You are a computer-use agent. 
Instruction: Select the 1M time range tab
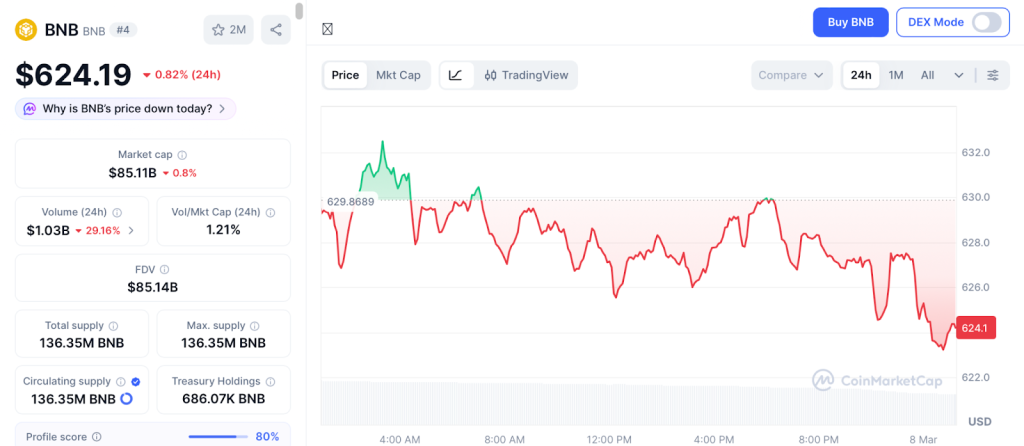(896, 75)
